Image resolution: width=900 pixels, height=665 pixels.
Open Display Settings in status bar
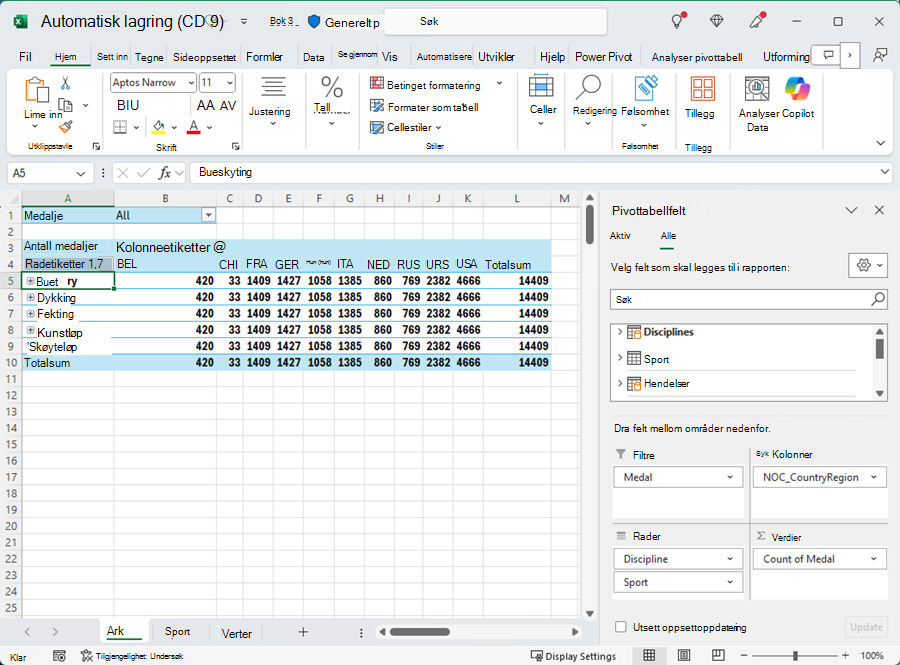(573, 656)
